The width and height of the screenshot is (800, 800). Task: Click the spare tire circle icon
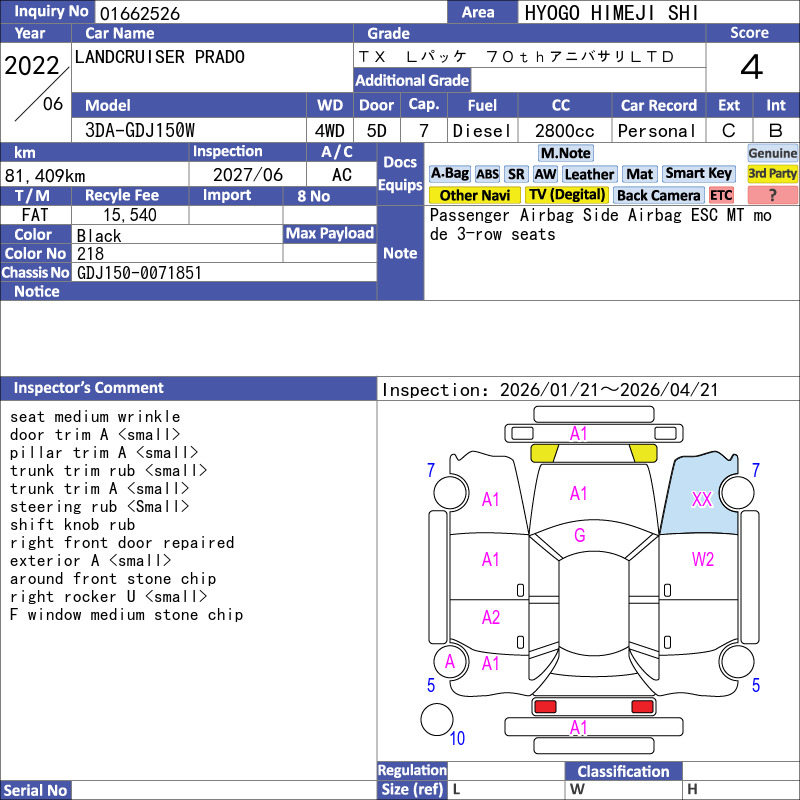pos(435,720)
